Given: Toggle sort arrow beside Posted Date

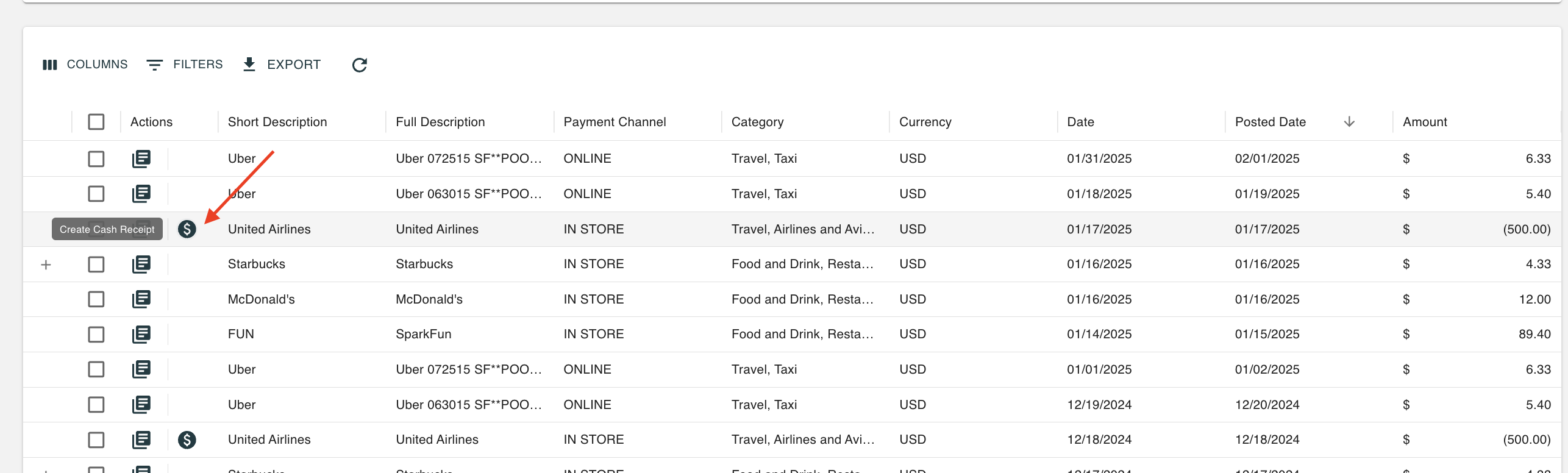Looking at the screenshot, I should [1349, 122].
